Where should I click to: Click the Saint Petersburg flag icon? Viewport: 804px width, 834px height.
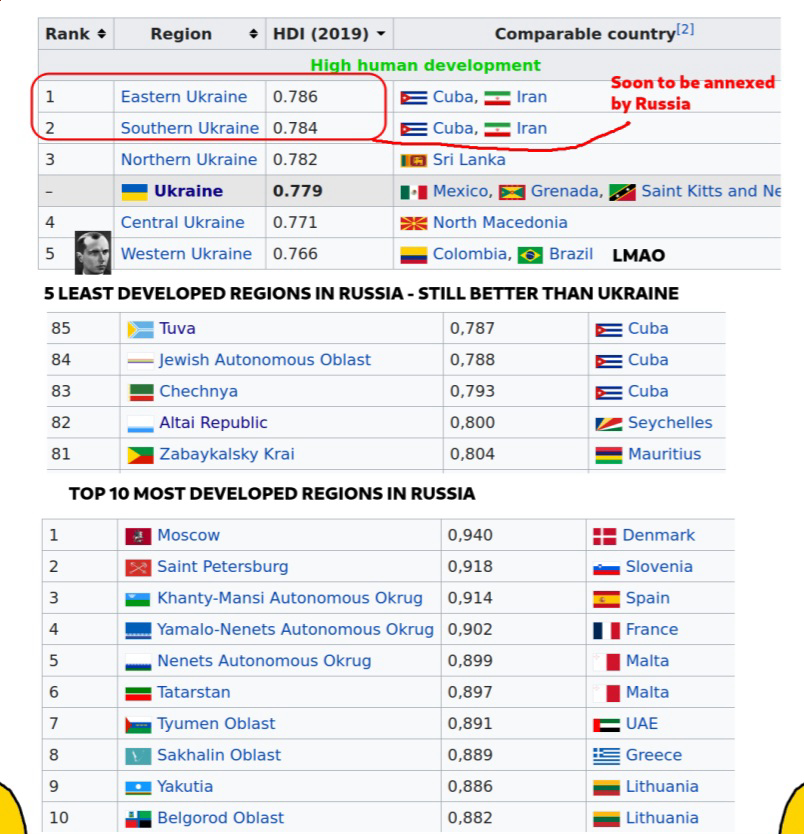[138, 568]
